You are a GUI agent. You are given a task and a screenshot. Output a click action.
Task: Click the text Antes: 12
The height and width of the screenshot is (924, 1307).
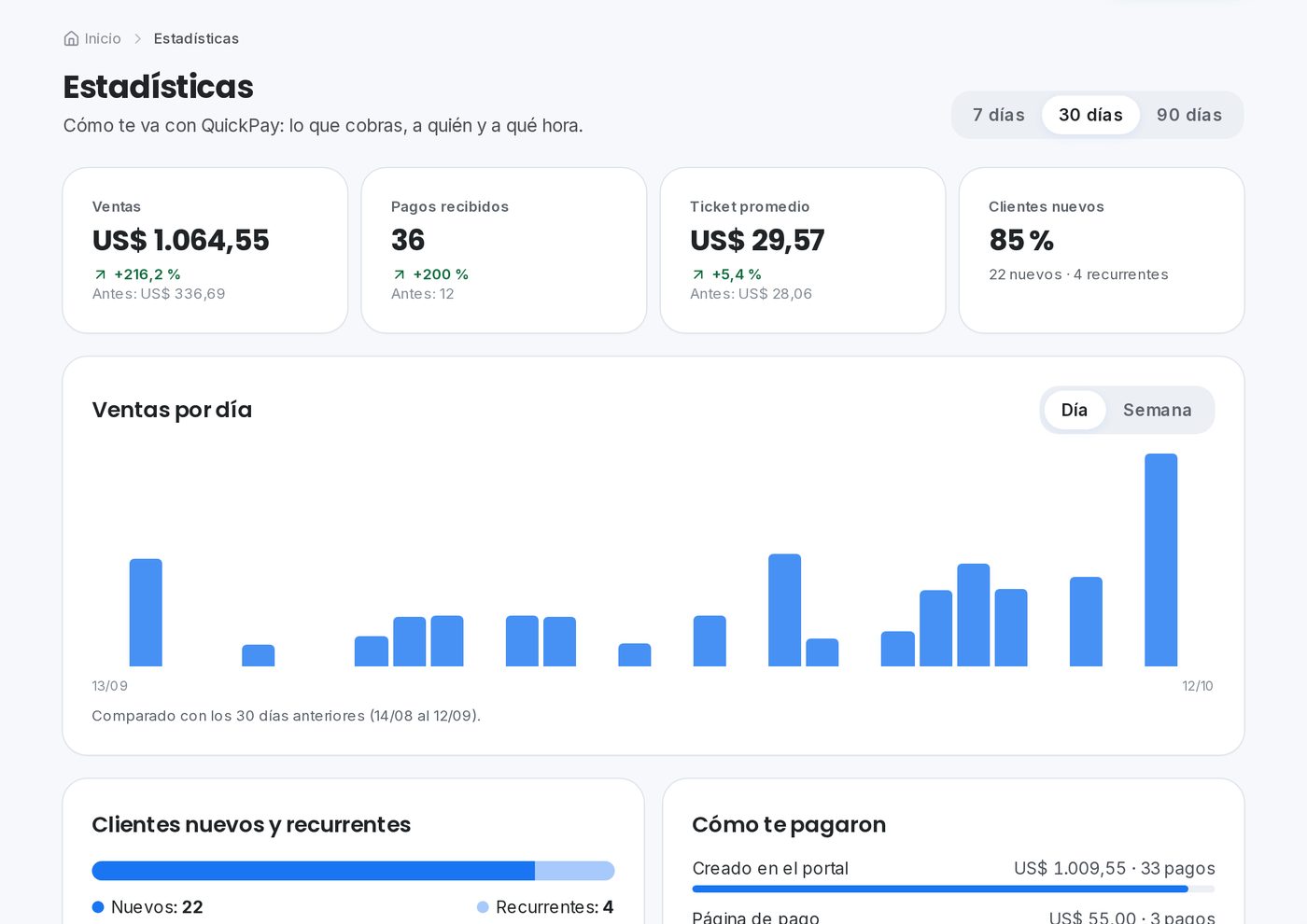click(422, 294)
